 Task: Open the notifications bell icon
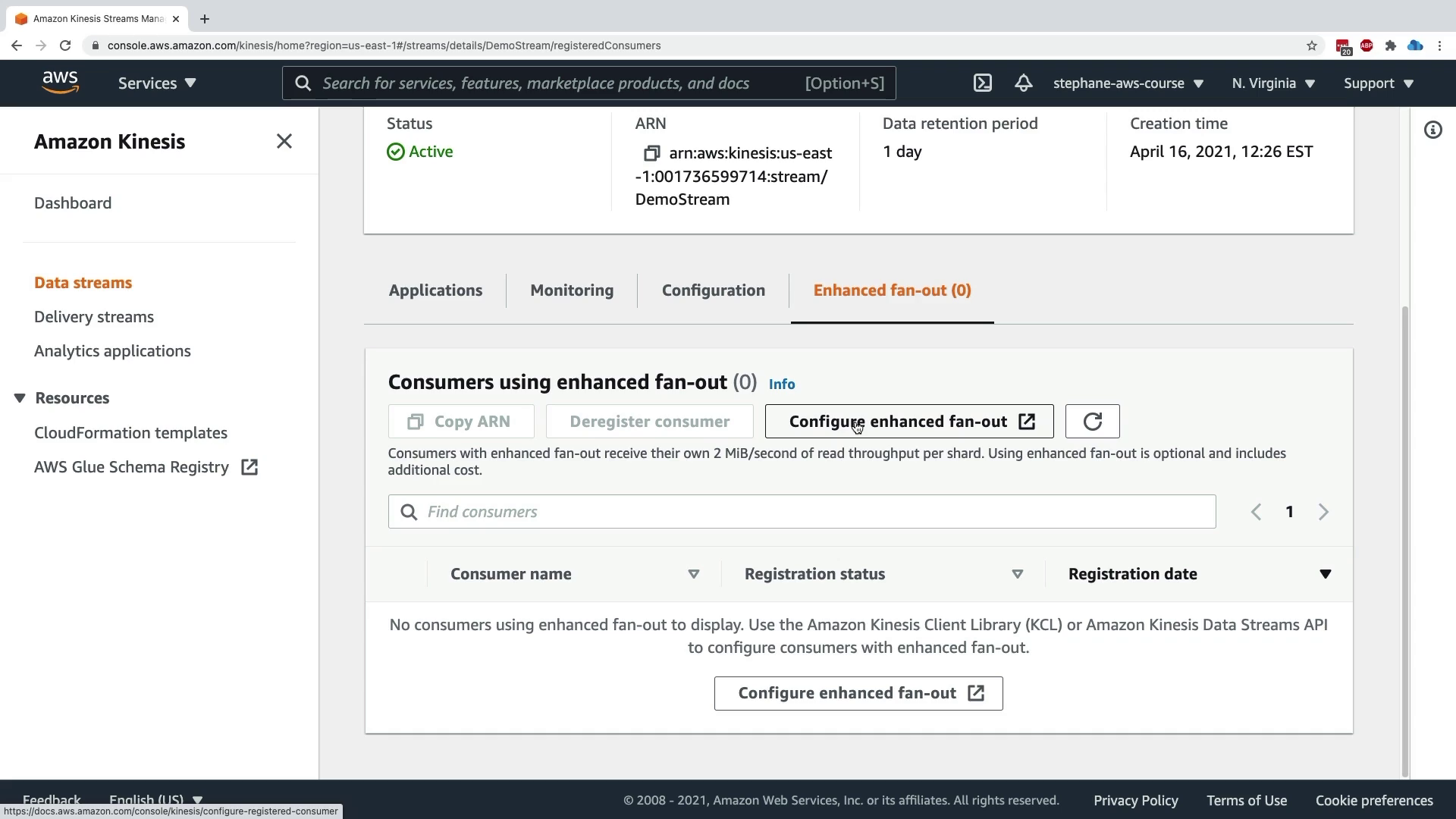tap(1023, 83)
